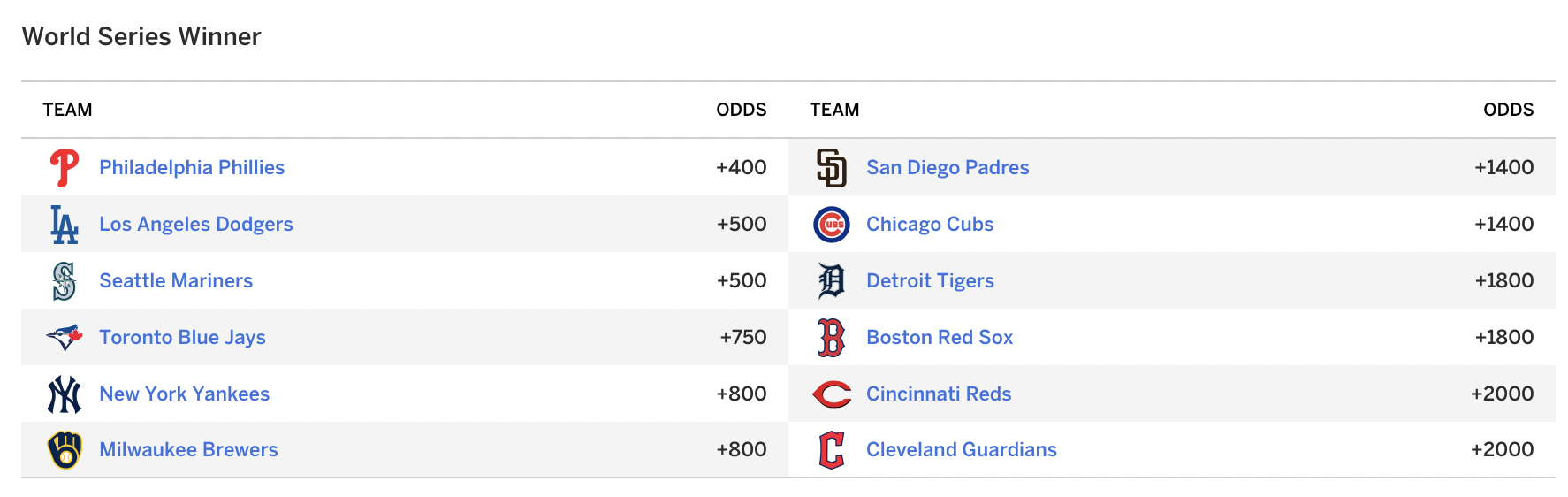Screen dimensions: 1568x497
Task: Click the Philadelphia Phillies logo icon
Action: pyautogui.click(x=65, y=167)
